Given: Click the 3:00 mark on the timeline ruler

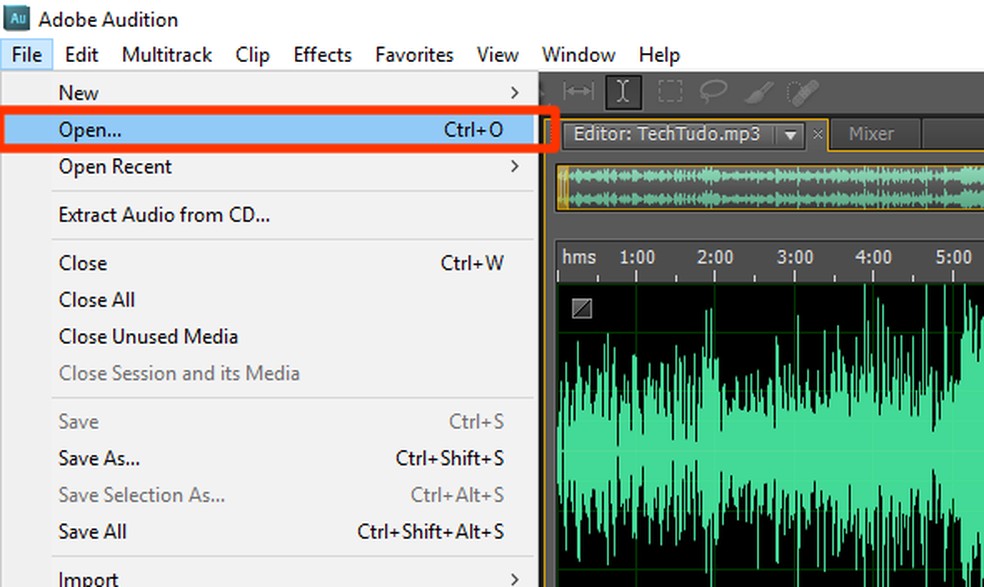Looking at the screenshot, I should coord(795,258).
